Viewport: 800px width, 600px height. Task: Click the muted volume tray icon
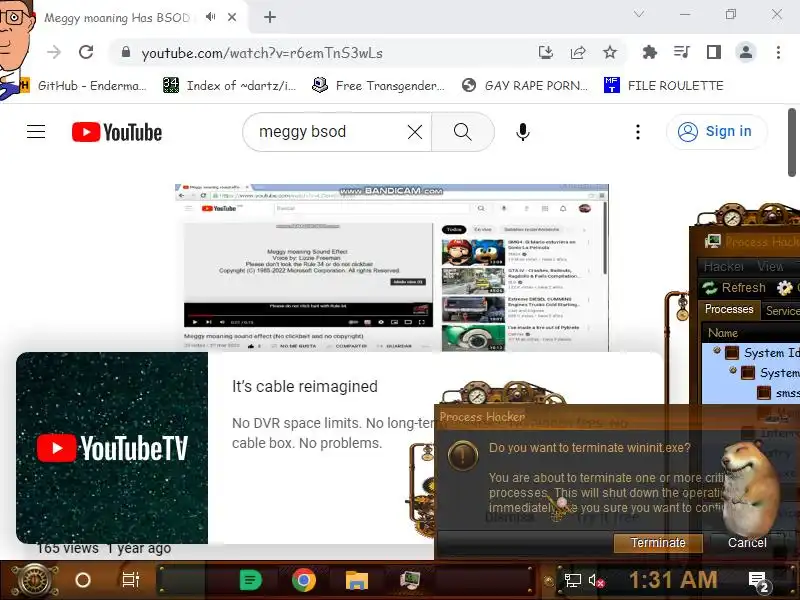[596, 580]
